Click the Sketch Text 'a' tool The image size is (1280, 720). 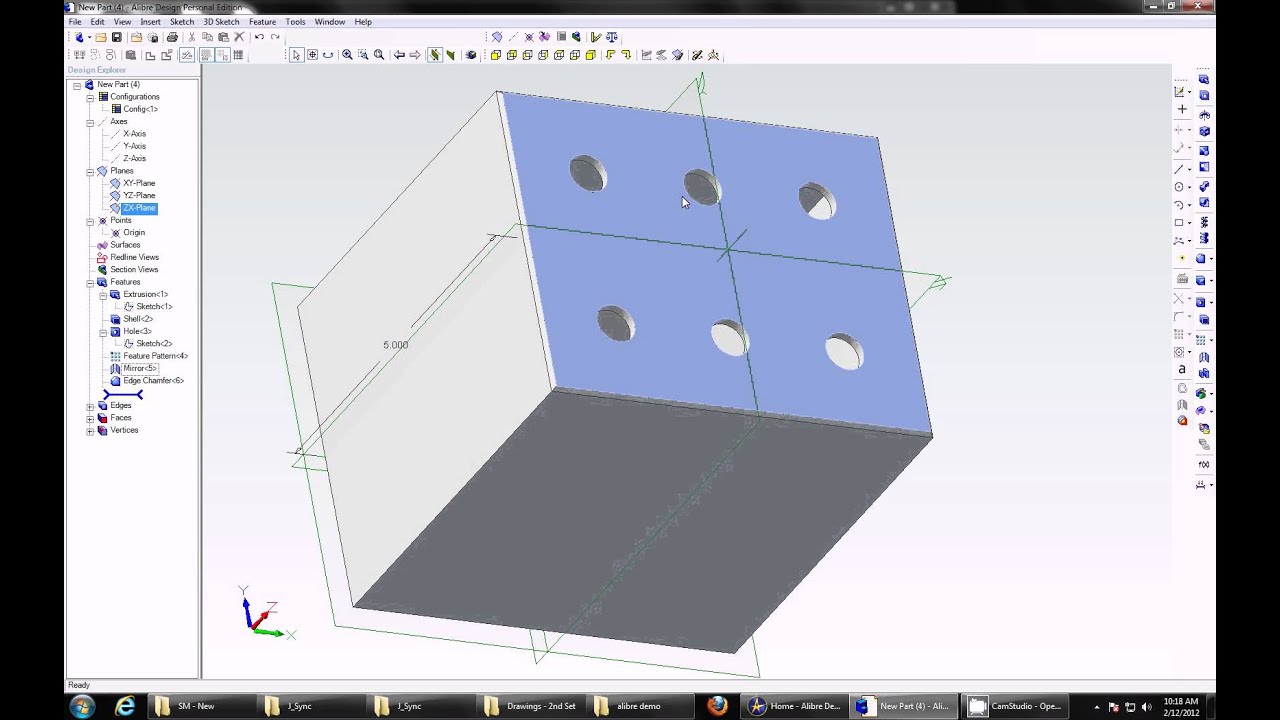pyautogui.click(x=1182, y=369)
